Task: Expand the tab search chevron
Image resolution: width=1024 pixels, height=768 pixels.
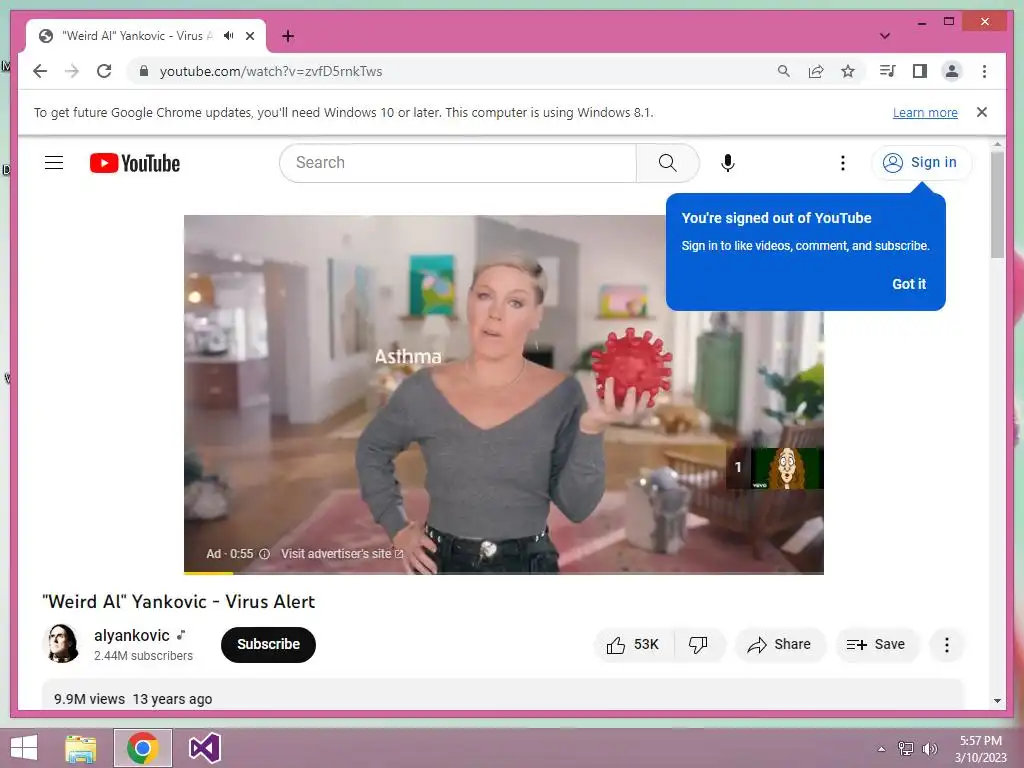Action: click(x=884, y=36)
